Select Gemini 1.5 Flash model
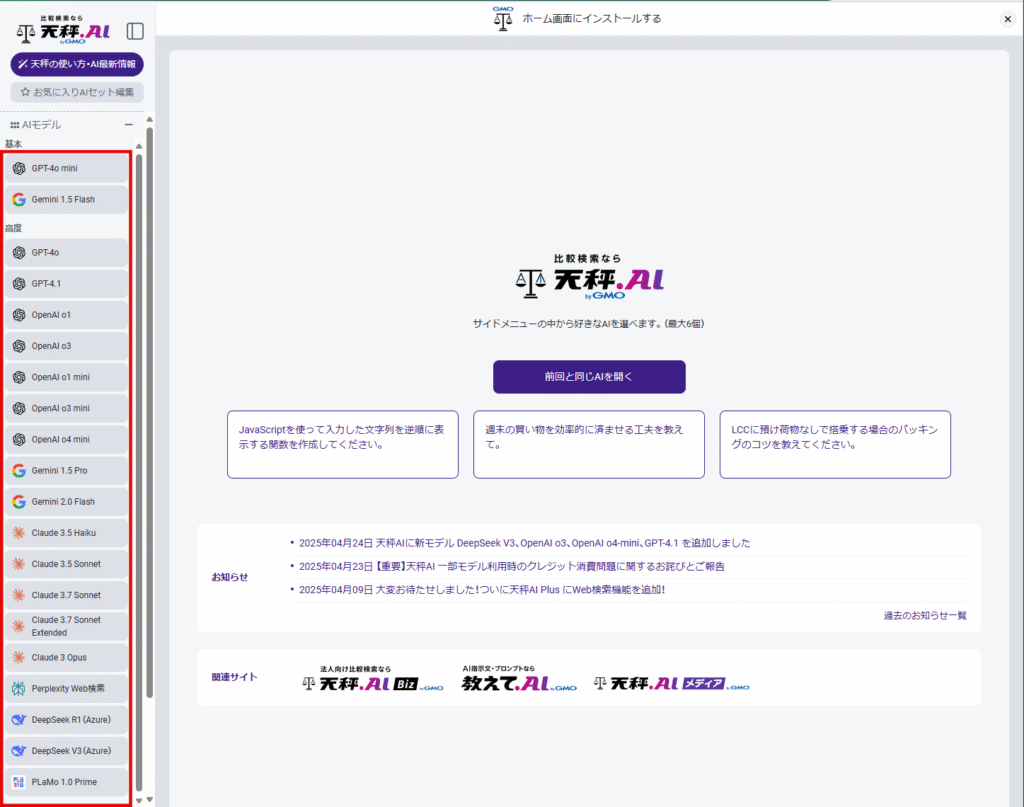 (x=67, y=200)
